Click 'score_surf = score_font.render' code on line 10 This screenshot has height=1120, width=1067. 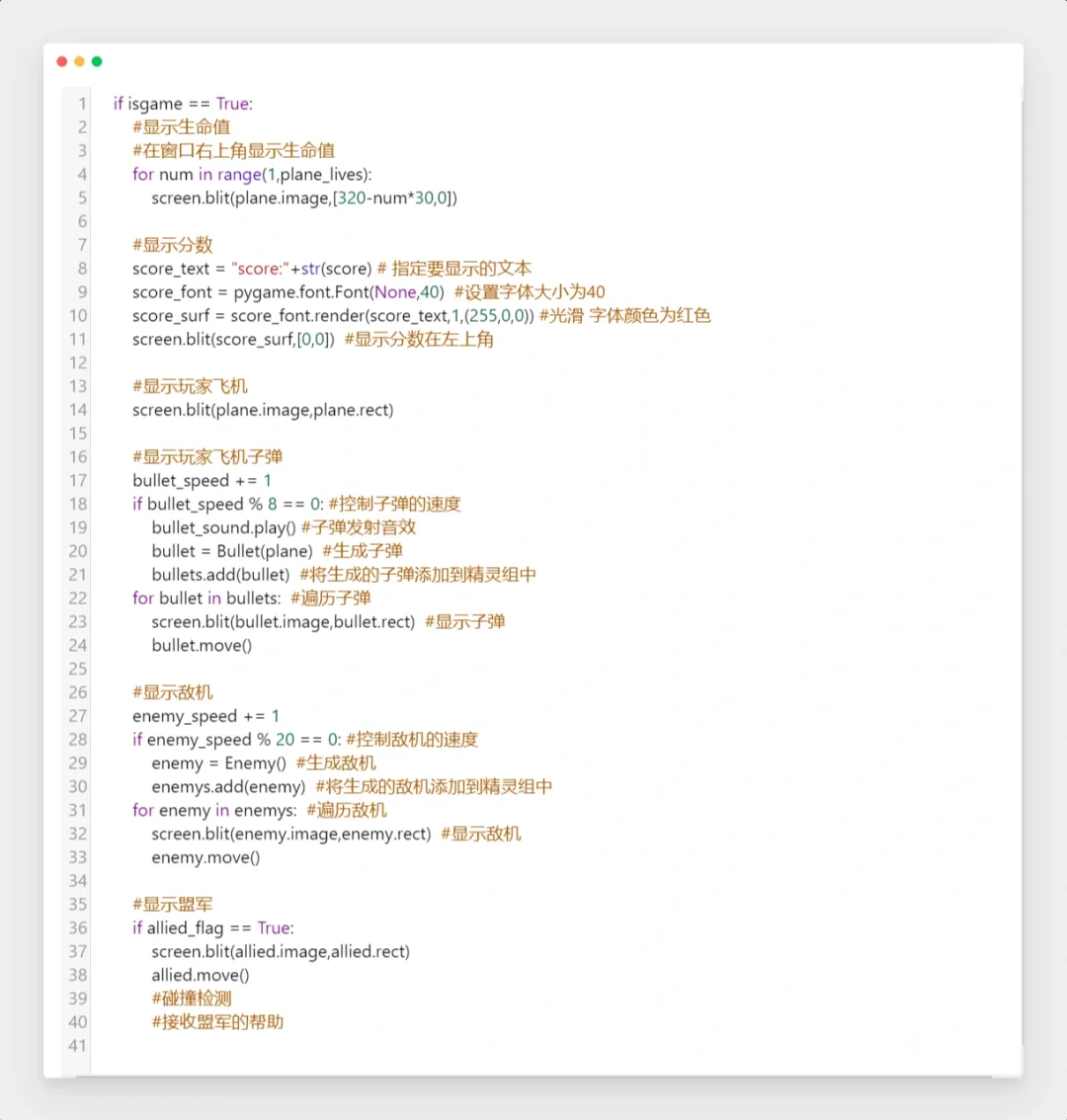pyautogui.click(x=249, y=316)
